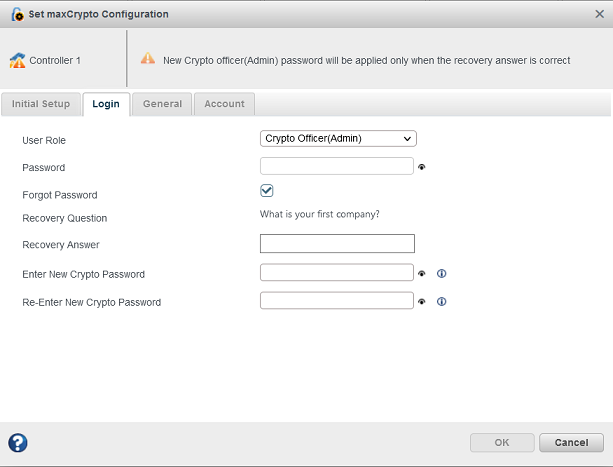Click info icon beside Re-Enter New Crypto Password

pos(441,301)
